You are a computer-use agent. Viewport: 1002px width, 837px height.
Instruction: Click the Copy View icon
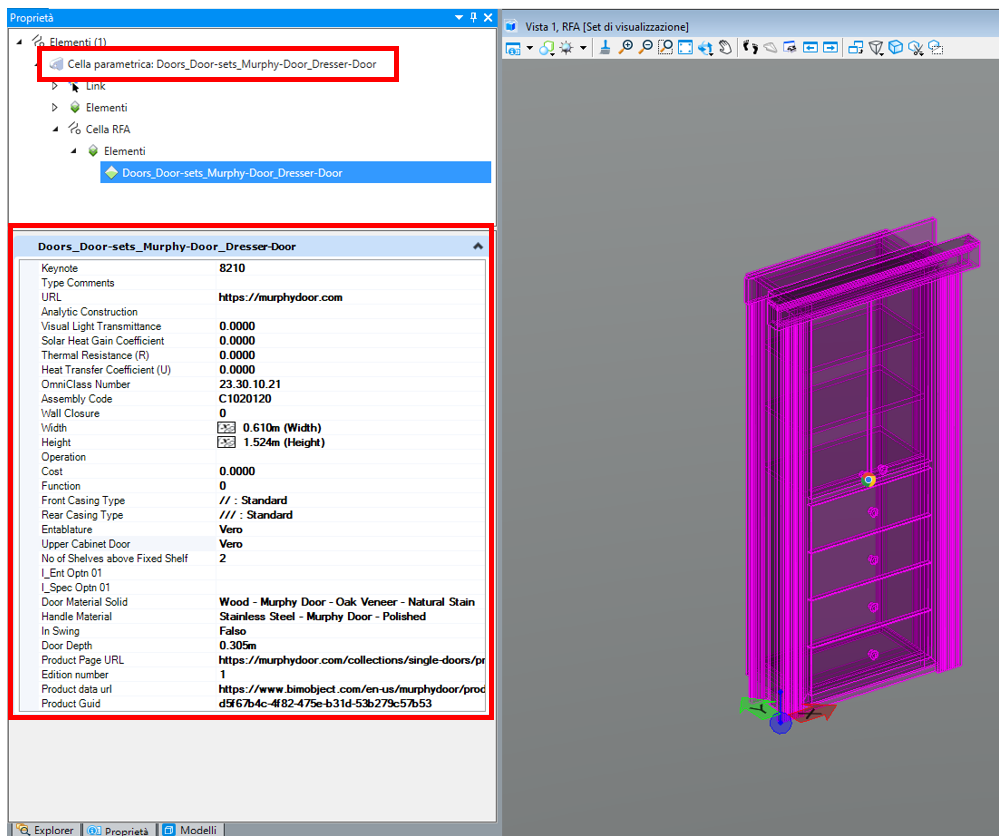(856, 47)
